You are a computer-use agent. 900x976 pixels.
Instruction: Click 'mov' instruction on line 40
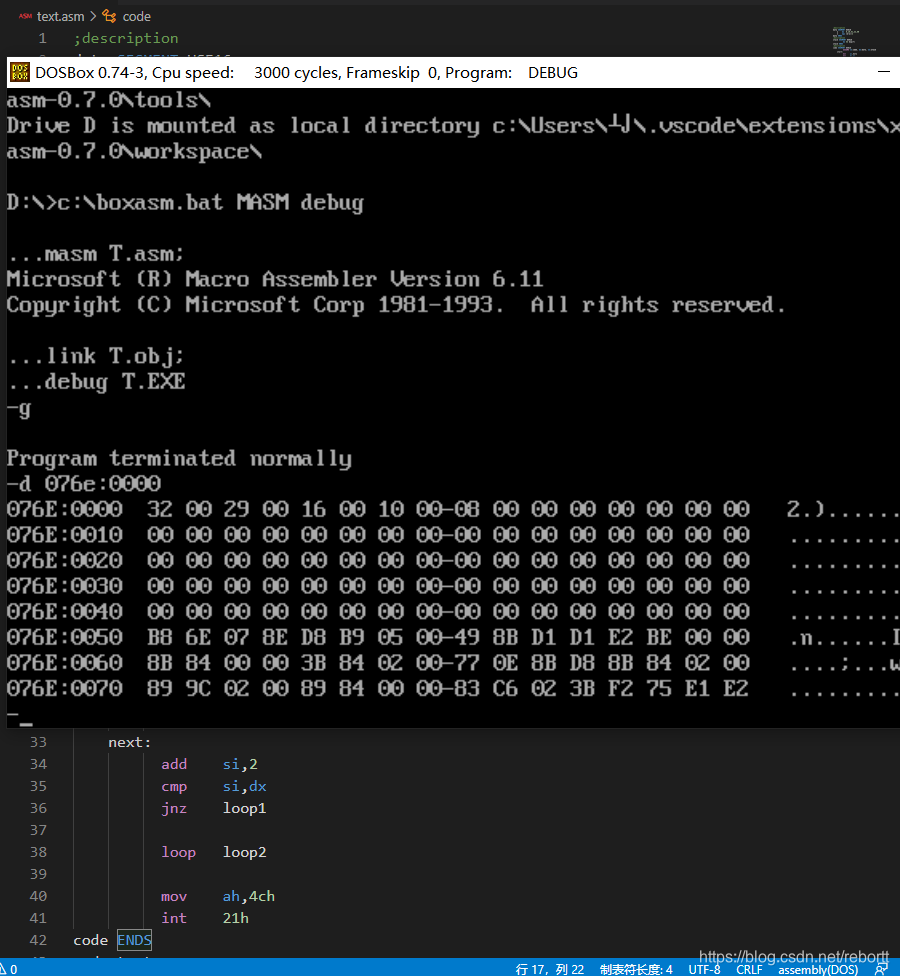pos(174,896)
